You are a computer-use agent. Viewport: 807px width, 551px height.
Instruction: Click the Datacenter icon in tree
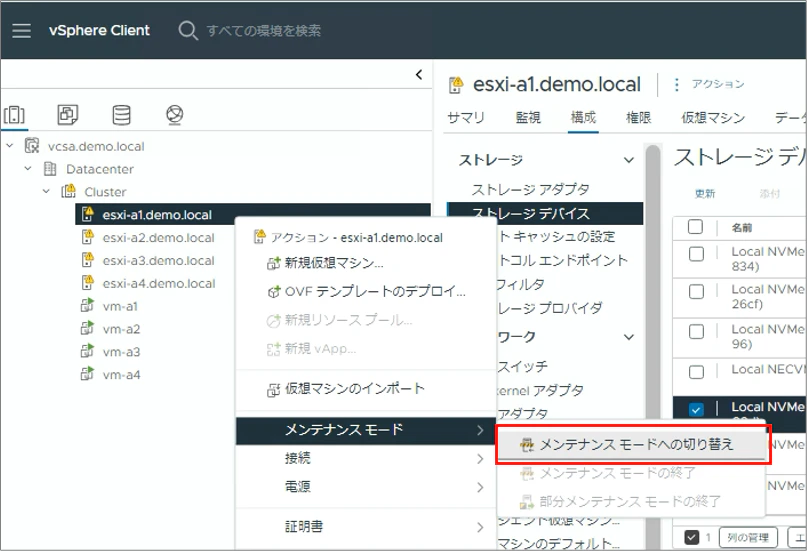click(x=50, y=169)
